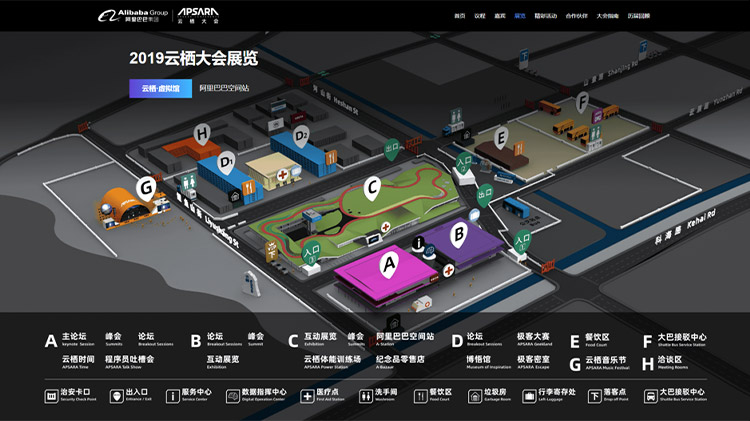Image resolution: width=750 pixels, height=421 pixels.
Task: Open the 大会指南 guide menu item
Action: point(607,16)
